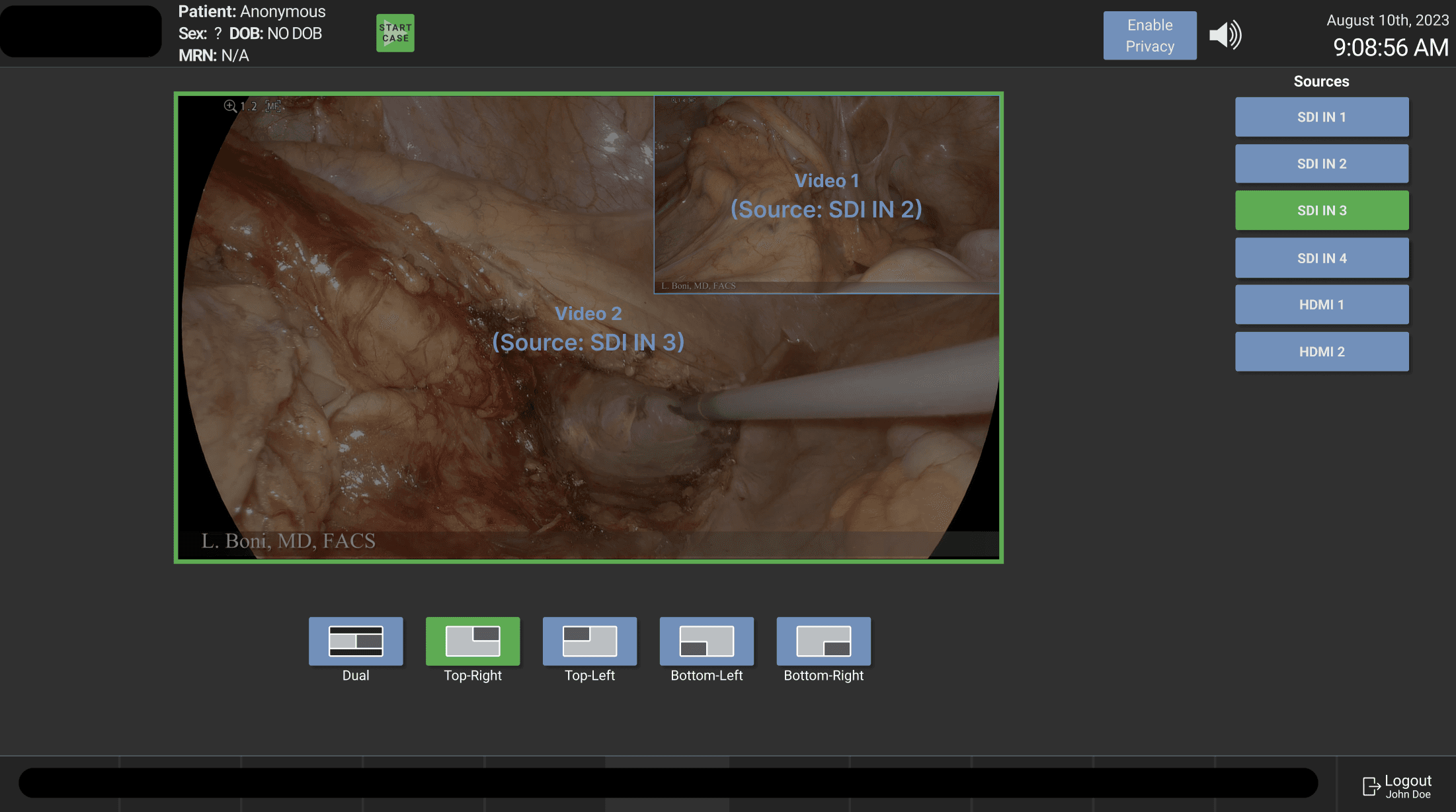This screenshot has height=812, width=1456.
Task: Click the Logout John Doe text
Action: coord(1408,786)
